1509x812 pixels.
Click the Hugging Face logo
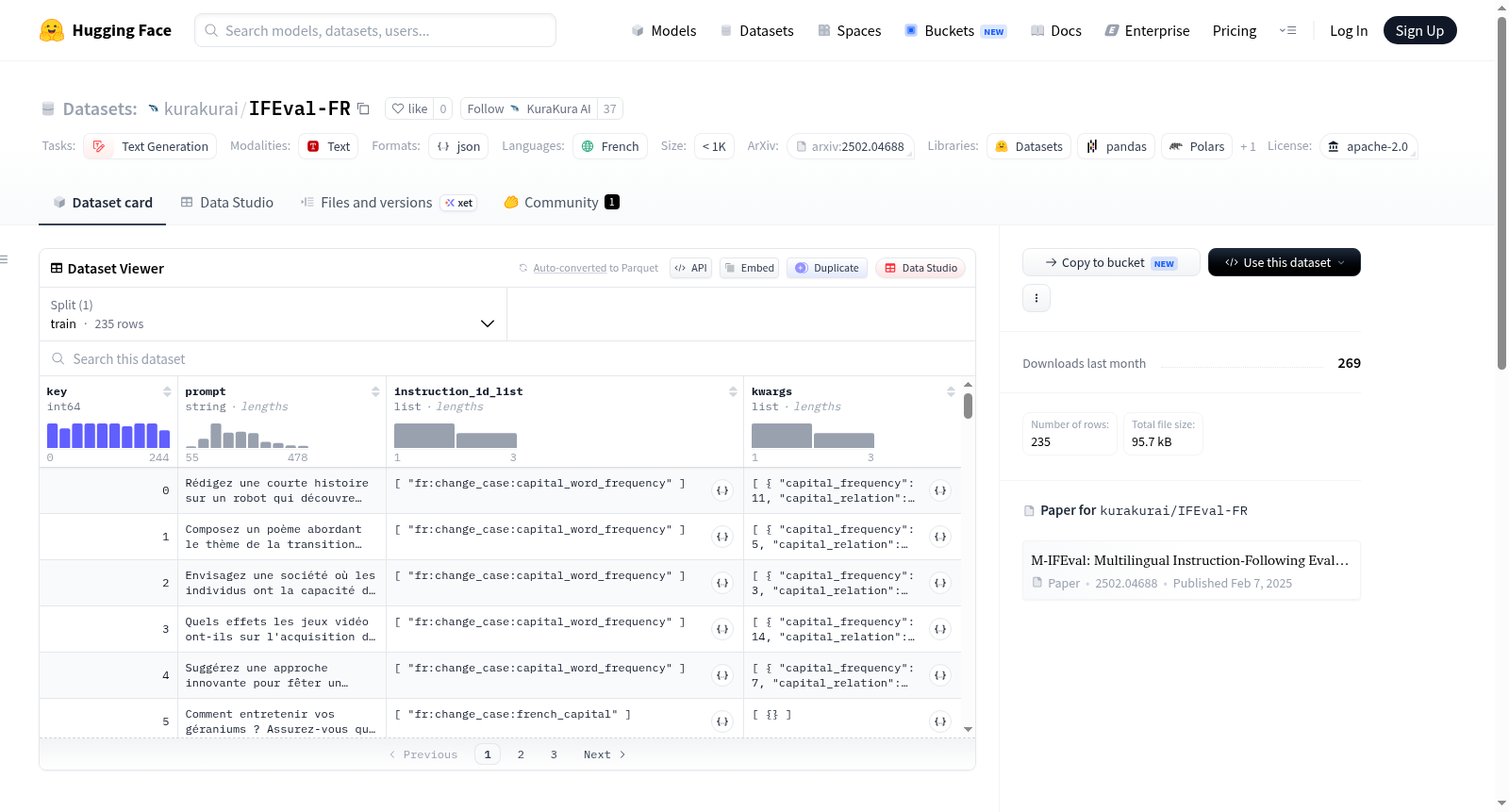pyautogui.click(x=106, y=30)
